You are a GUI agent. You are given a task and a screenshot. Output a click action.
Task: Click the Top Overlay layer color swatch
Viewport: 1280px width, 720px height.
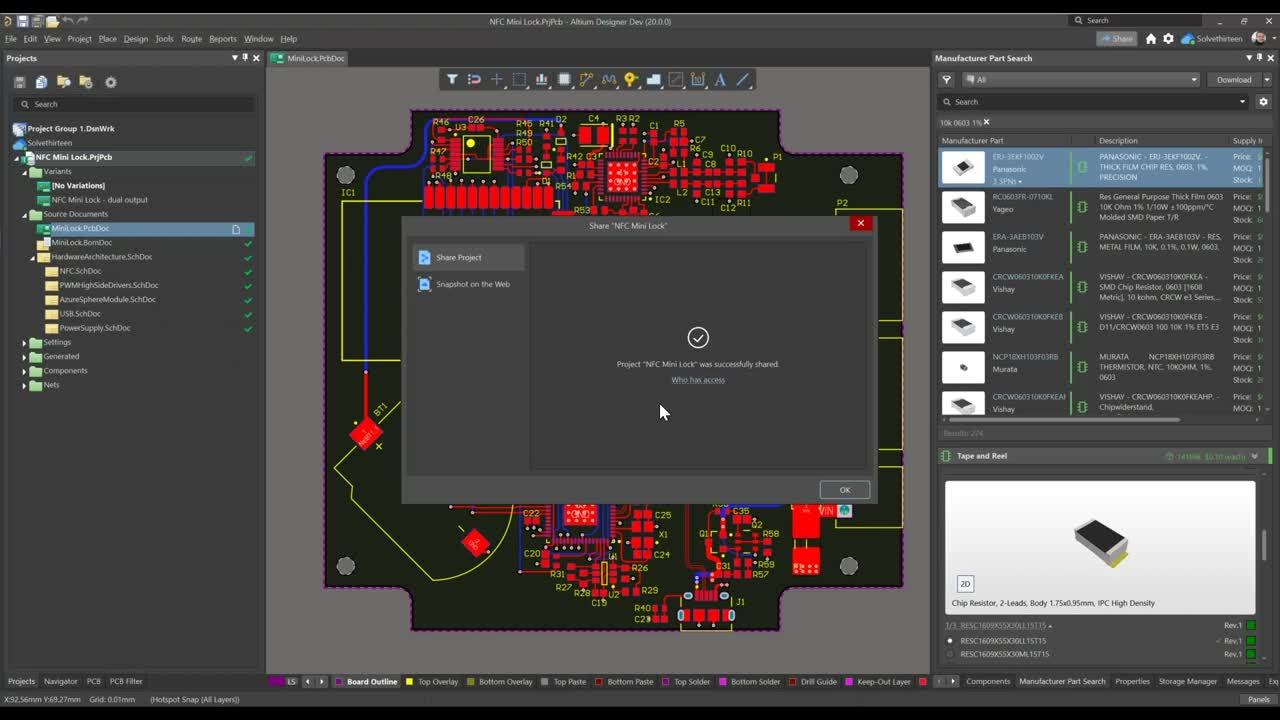(x=409, y=682)
